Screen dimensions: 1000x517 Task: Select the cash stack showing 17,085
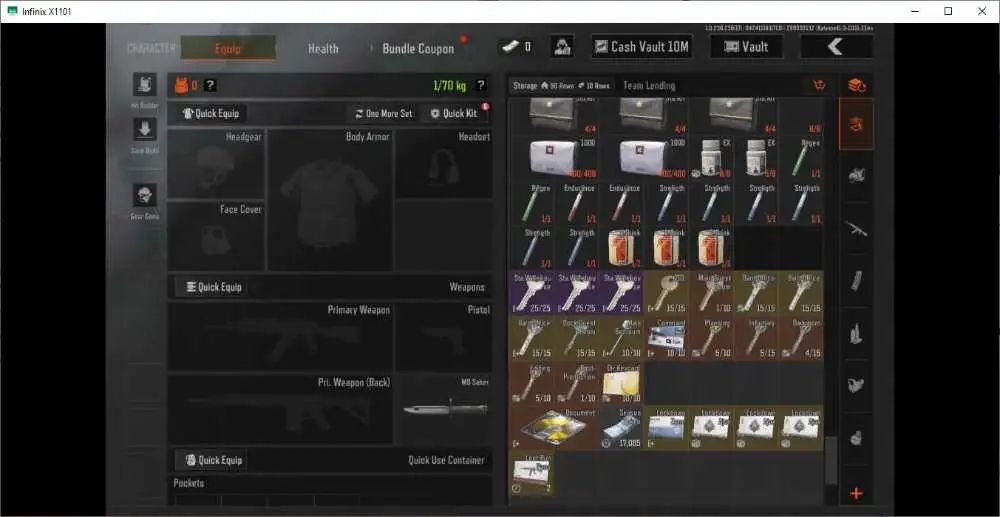click(x=621, y=428)
